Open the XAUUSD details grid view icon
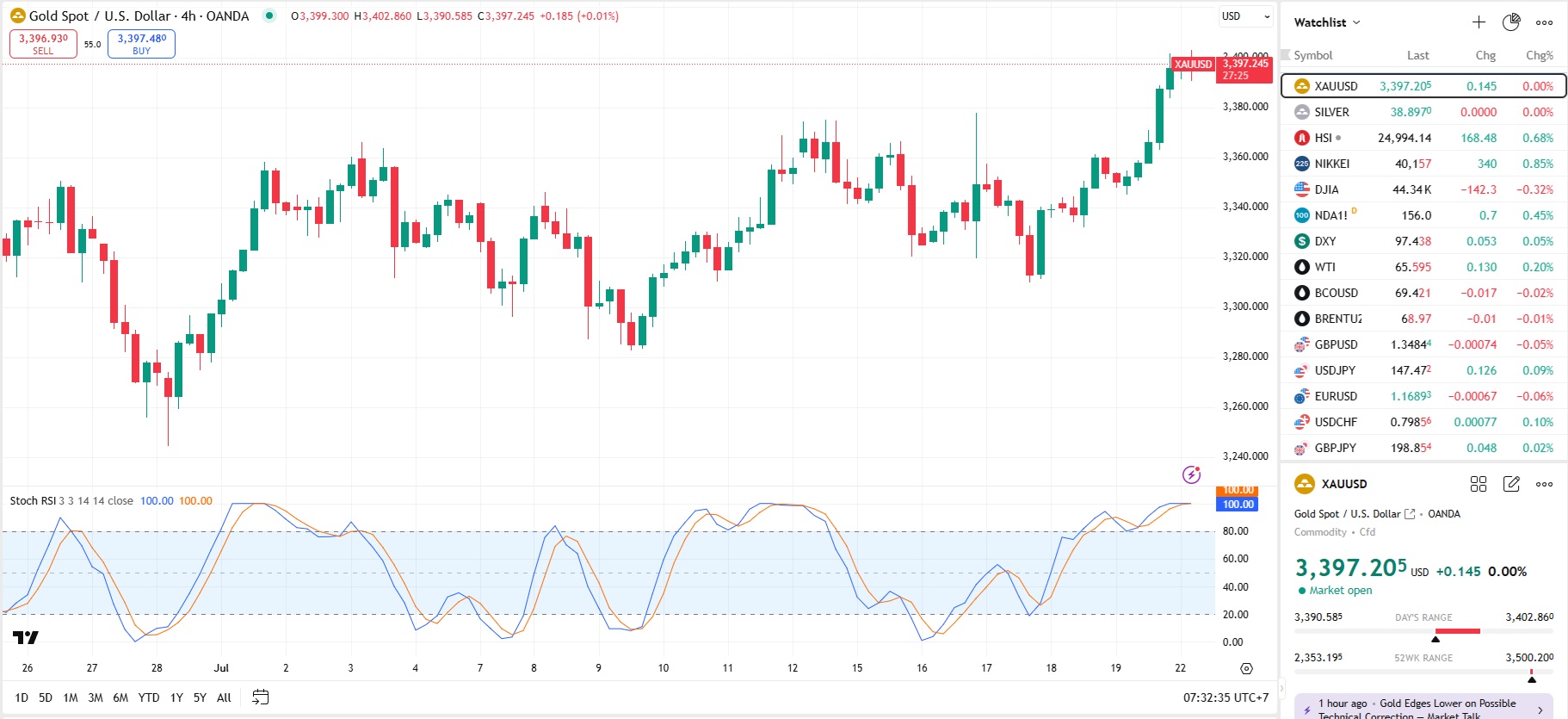Viewport: 1568px width, 719px height. [1478, 484]
